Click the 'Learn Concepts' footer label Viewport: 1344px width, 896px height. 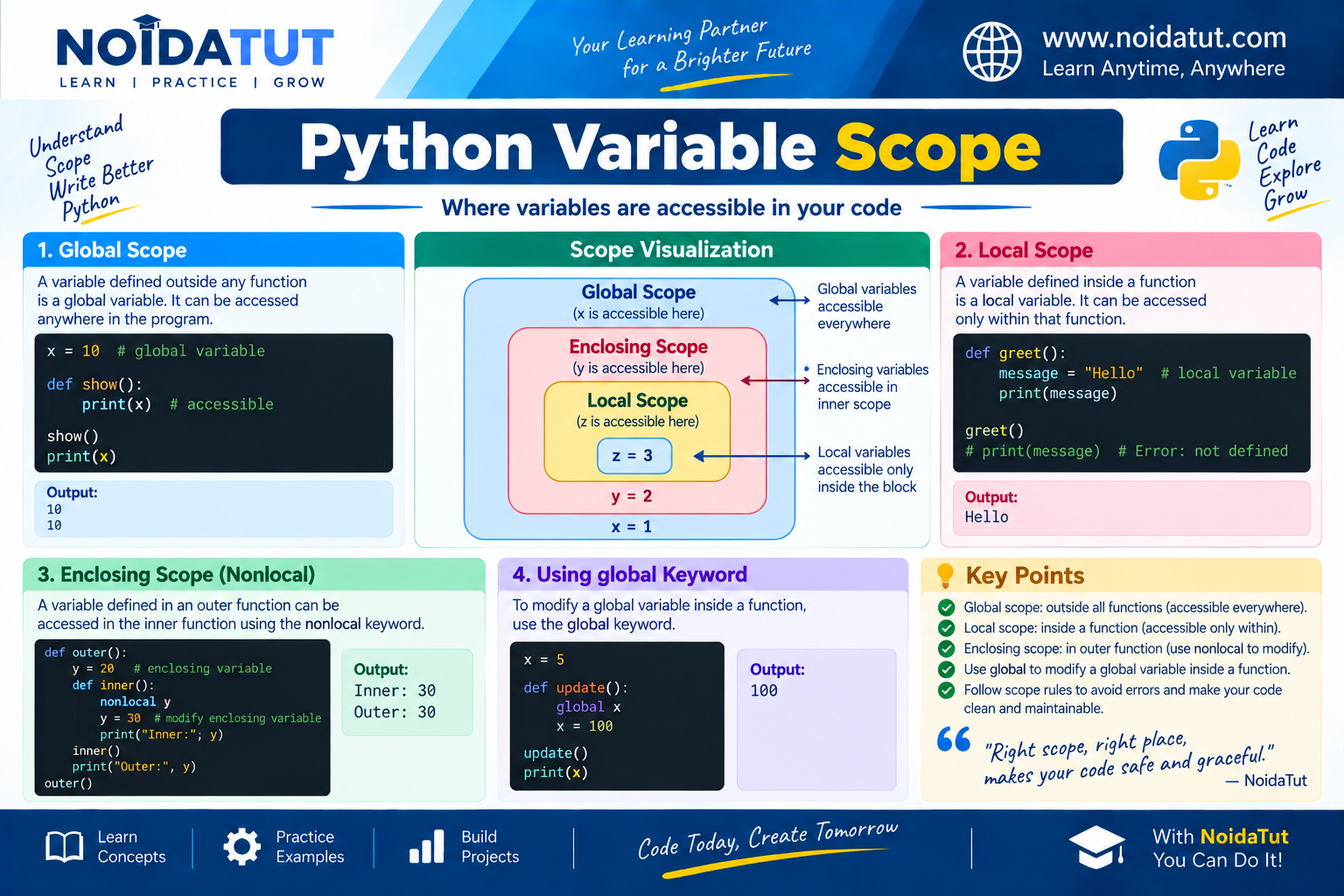click(x=131, y=847)
